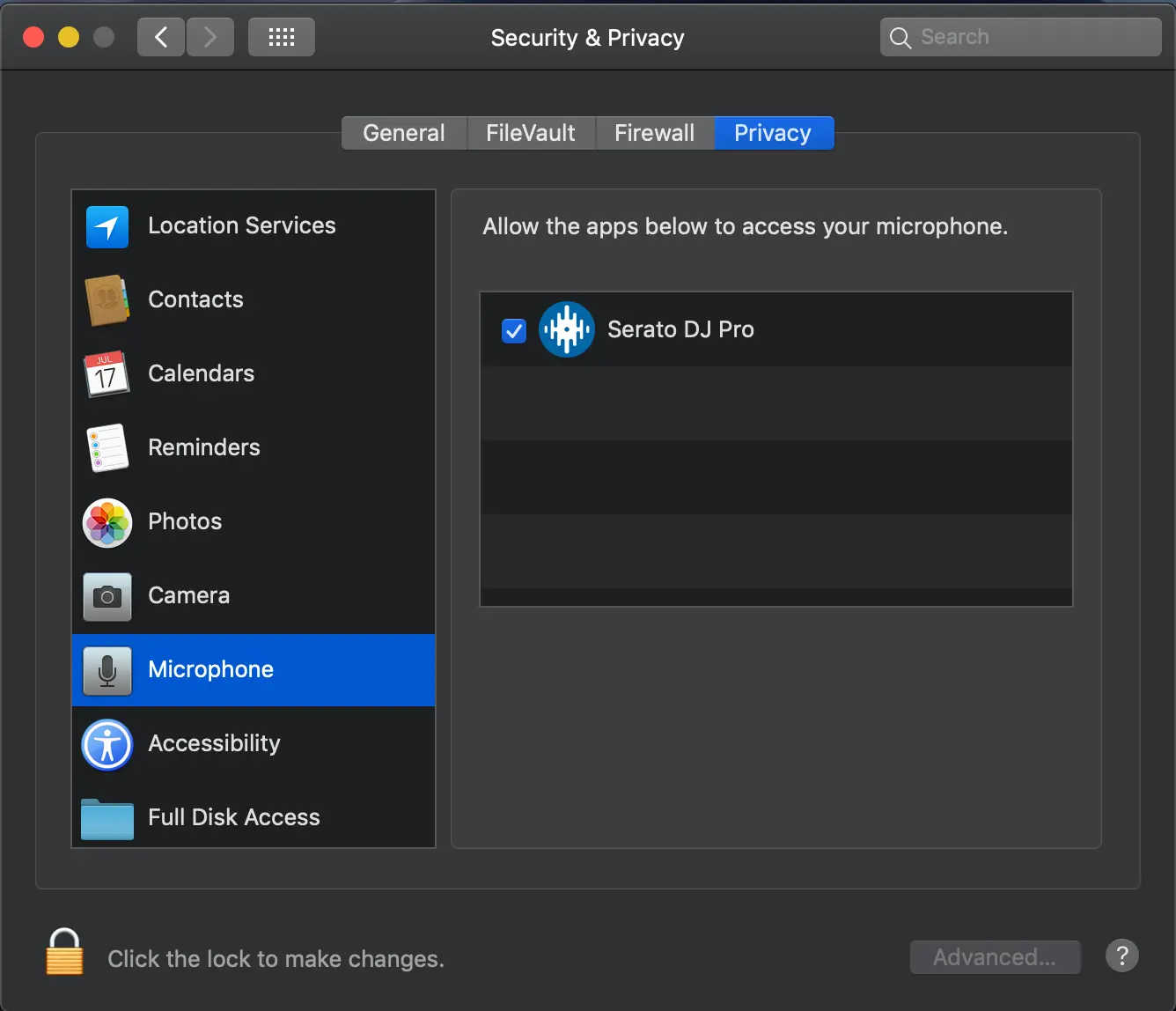
Task: Click the lock to make changes
Action: 64,953
